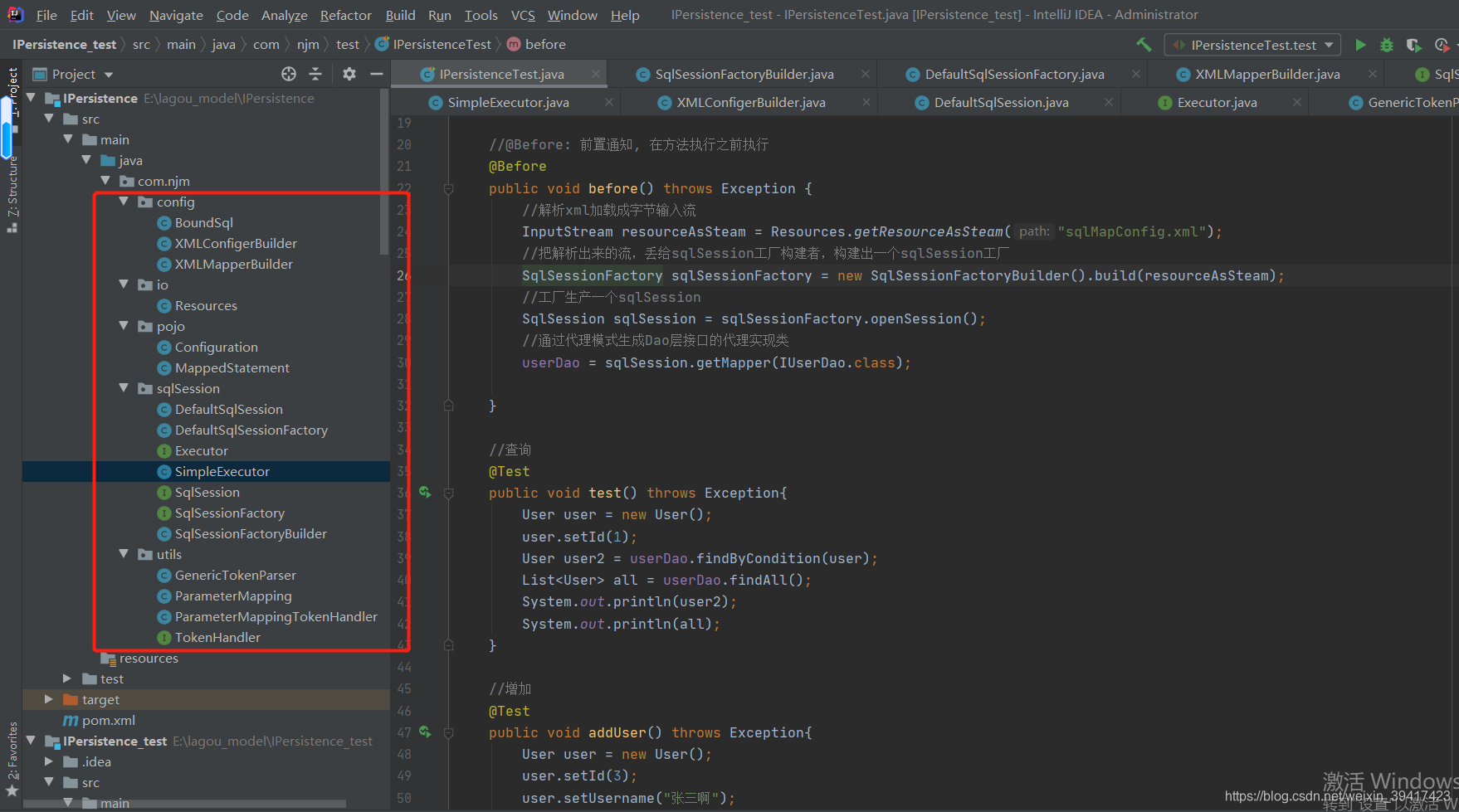This screenshot has height=812, width=1459.
Task: Collapse the io package
Action: (124, 284)
